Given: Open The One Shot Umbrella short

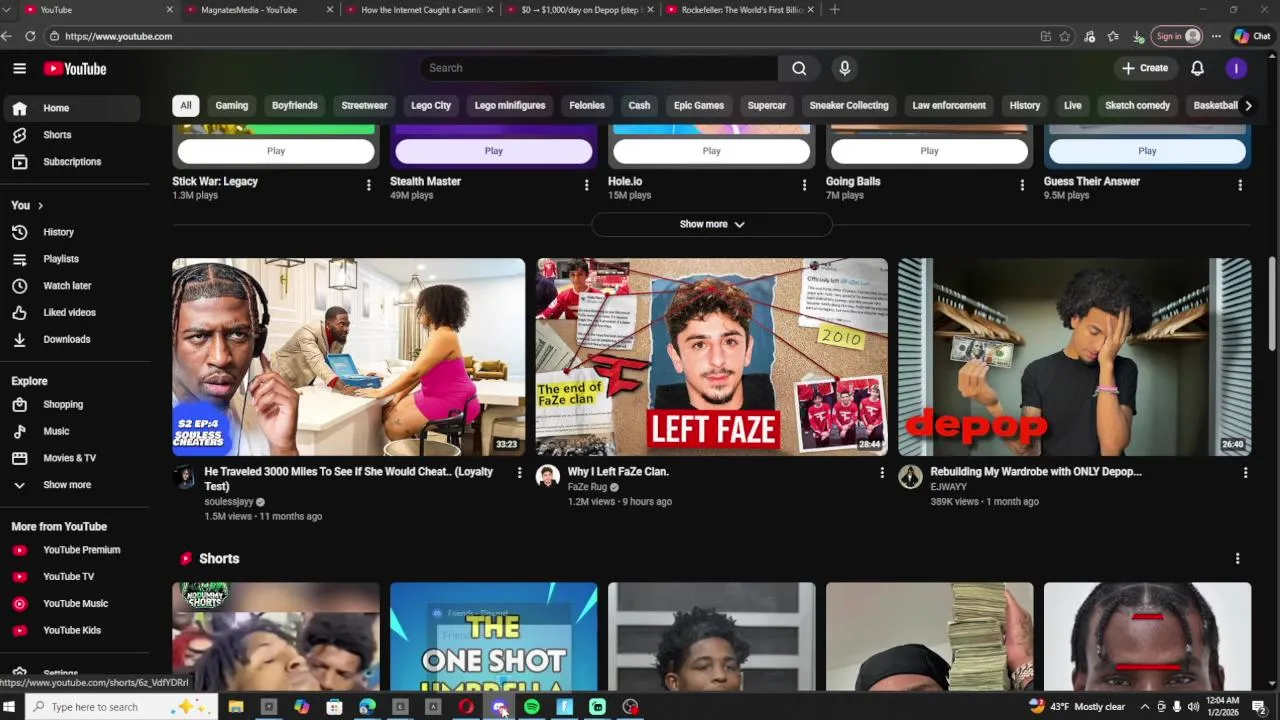Looking at the screenshot, I should pyautogui.click(x=494, y=637).
